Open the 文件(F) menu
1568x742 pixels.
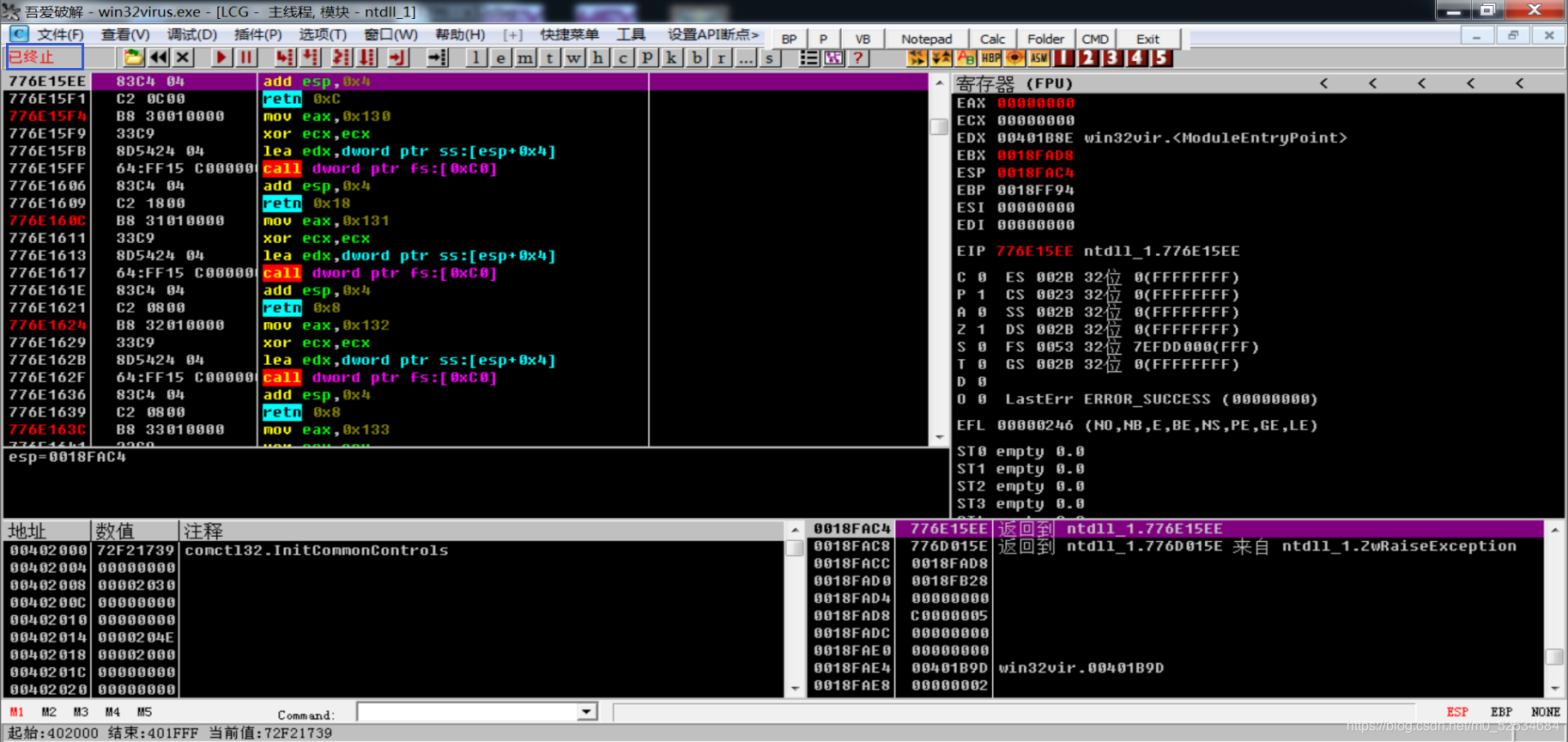[x=60, y=34]
